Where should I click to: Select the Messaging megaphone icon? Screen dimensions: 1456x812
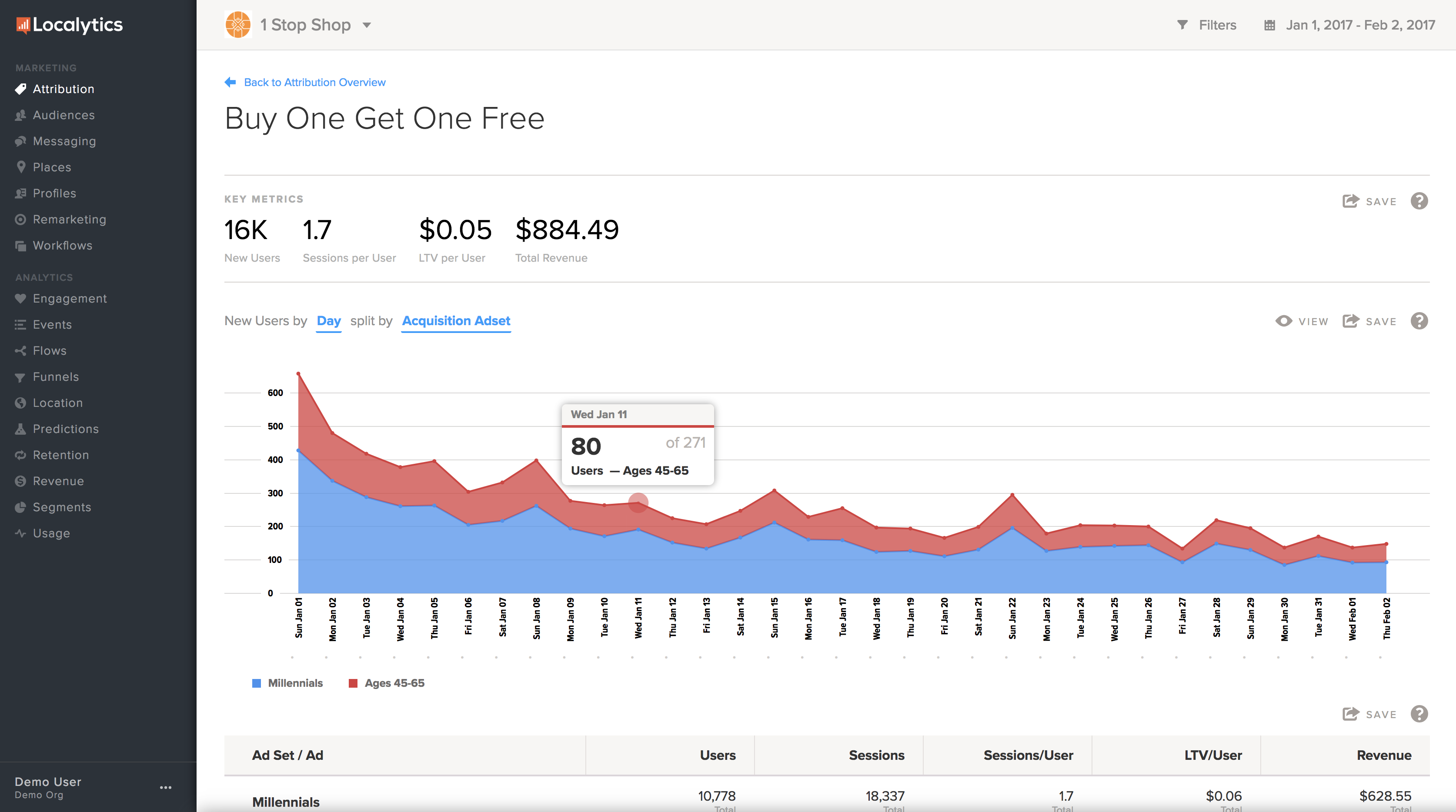click(20, 141)
